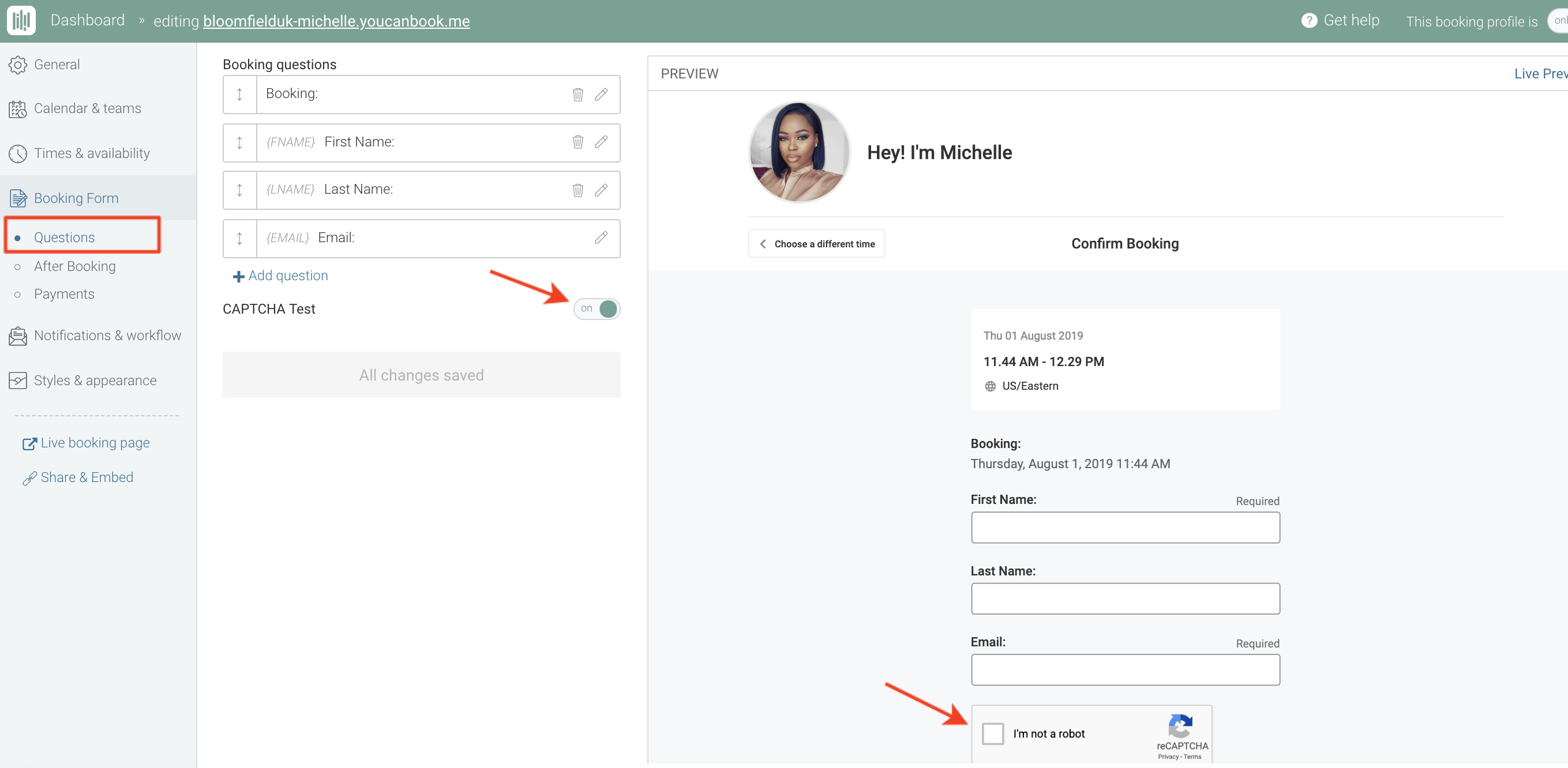Toggle the CAPTCHA Test switch off
This screenshot has height=768, width=1568.
[x=597, y=308]
